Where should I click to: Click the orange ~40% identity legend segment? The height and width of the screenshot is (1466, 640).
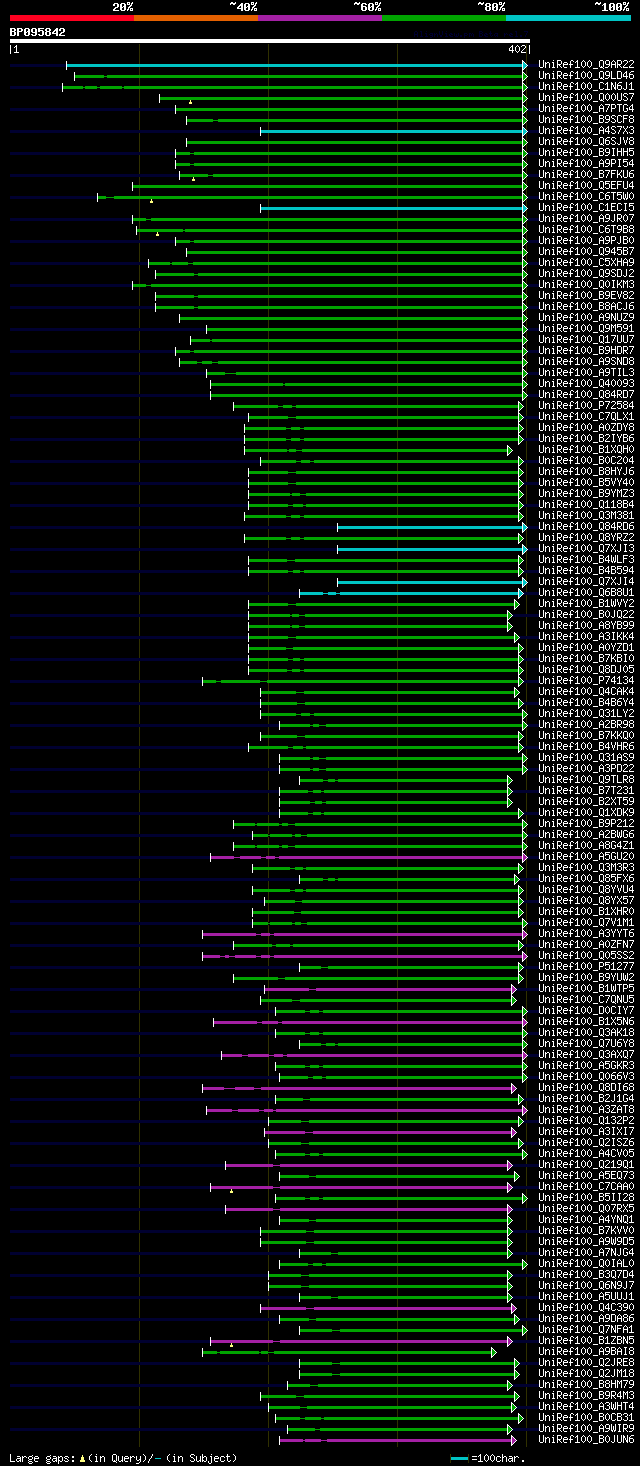[195, 17]
